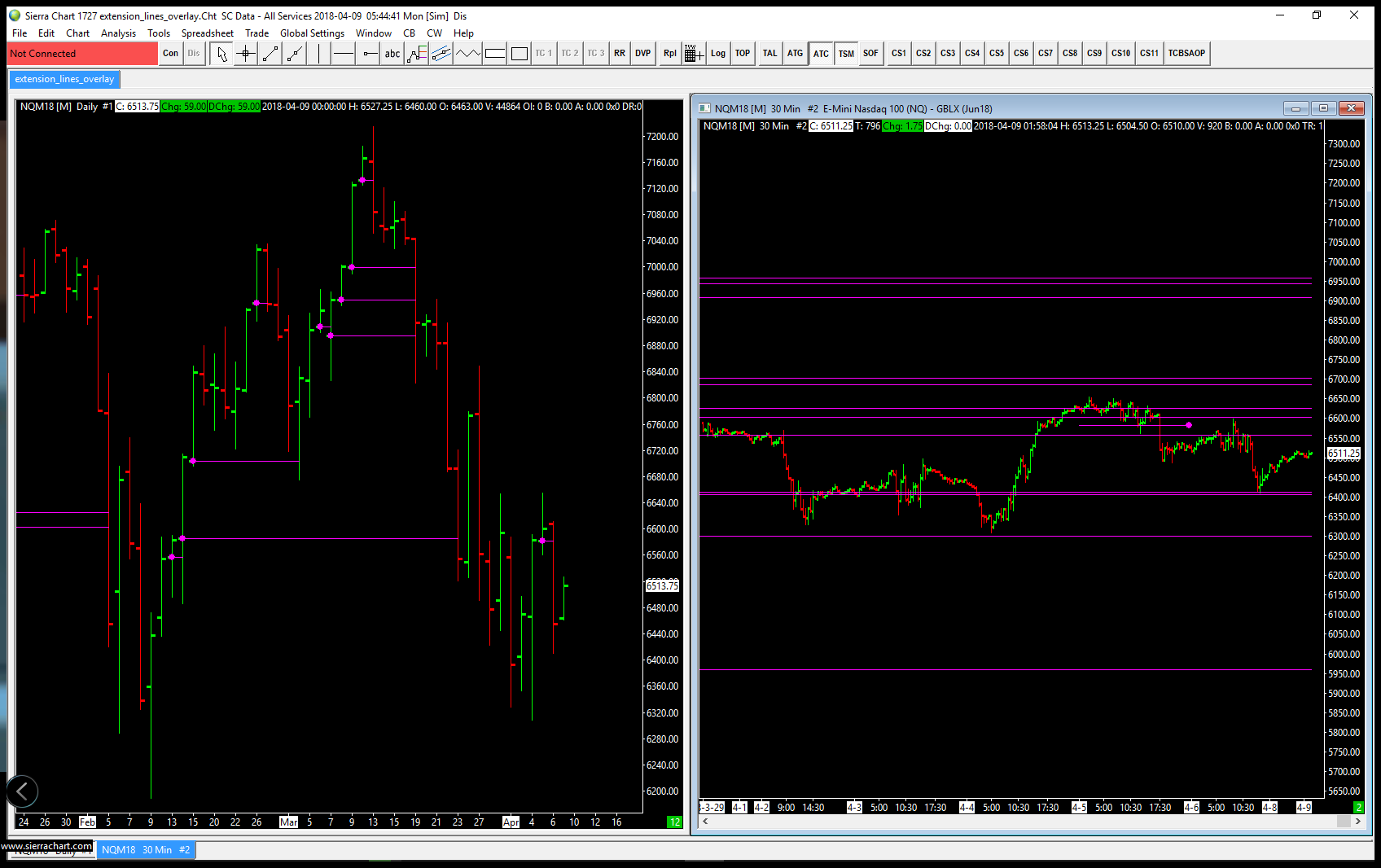Viewport: 1381px width, 868px height.
Task: Open the Global Settings menu
Action: [312, 33]
